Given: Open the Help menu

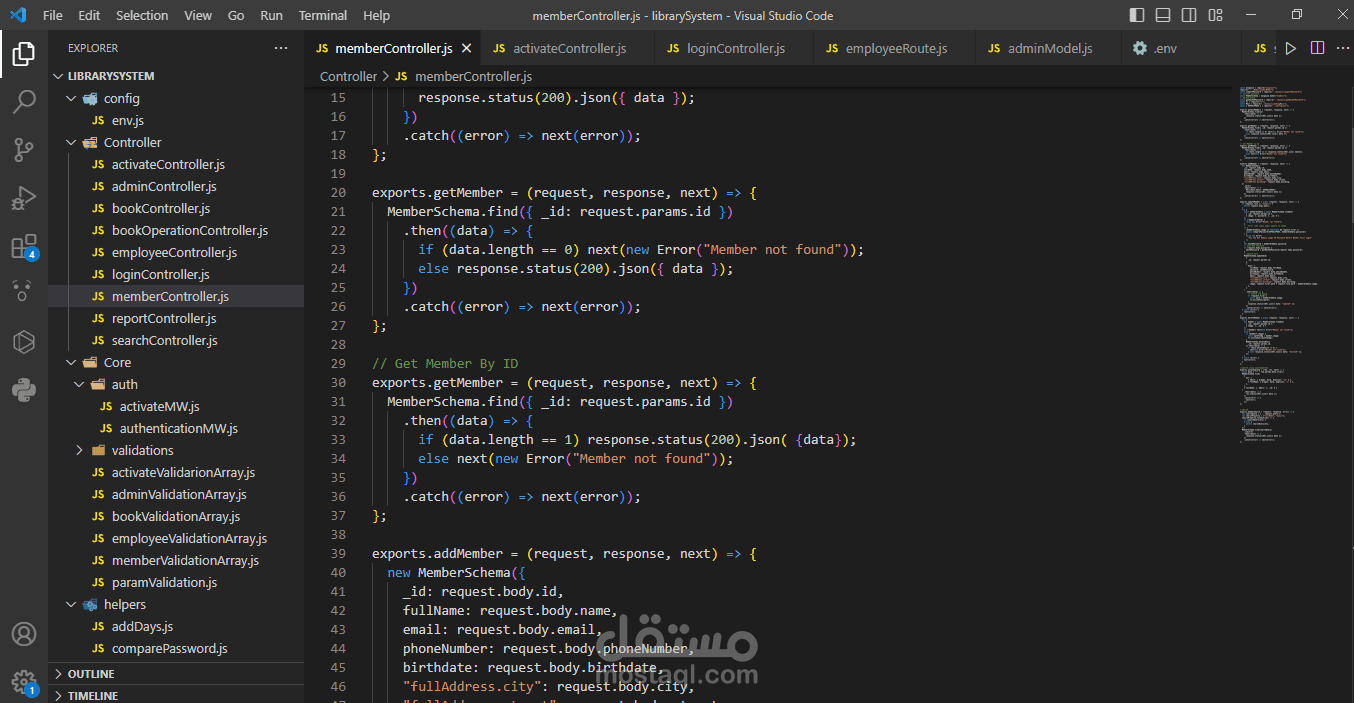Looking at the screenshot, I should [x=377, y=15].
